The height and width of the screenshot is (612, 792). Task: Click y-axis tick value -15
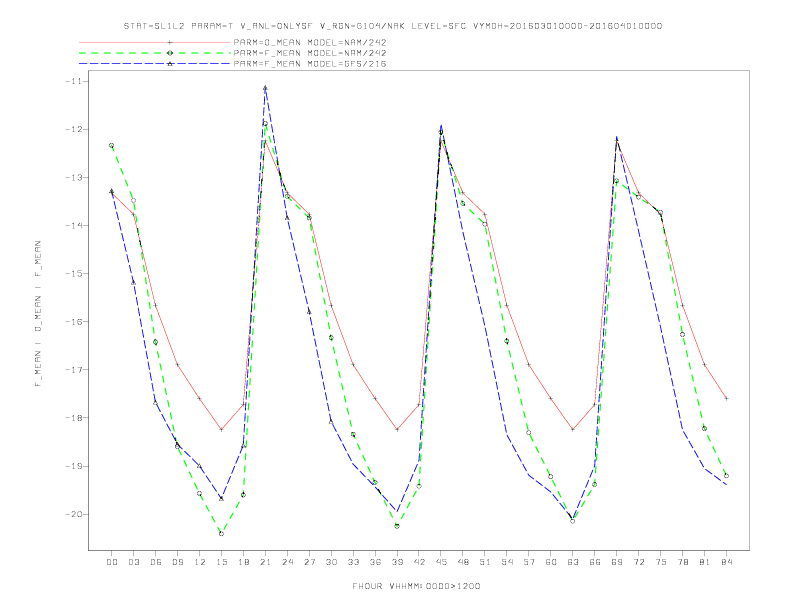[x=74, y=274]
